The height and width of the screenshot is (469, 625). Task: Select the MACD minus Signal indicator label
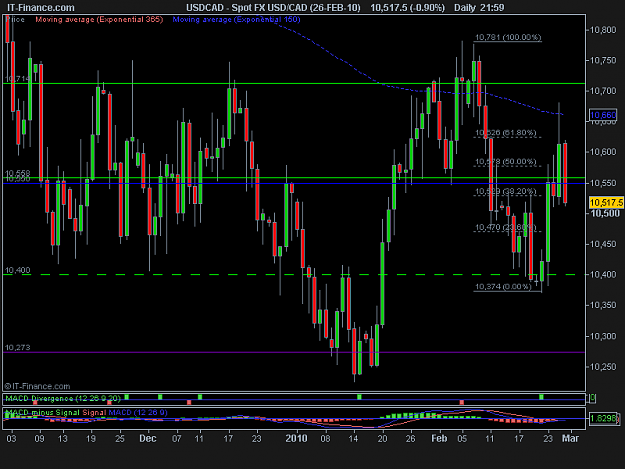(43, 412)
